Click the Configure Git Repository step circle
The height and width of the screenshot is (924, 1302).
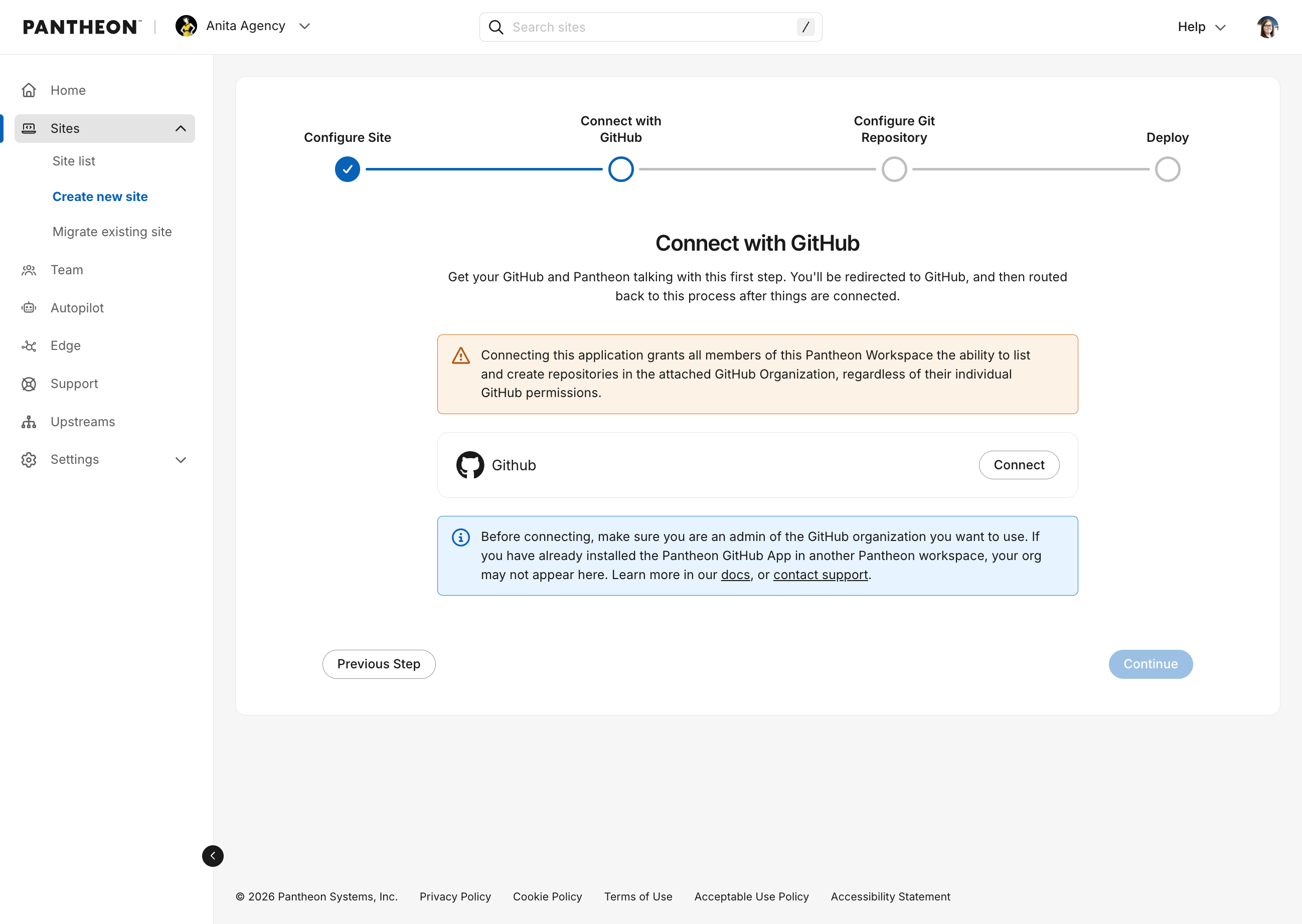pos(894,169)
